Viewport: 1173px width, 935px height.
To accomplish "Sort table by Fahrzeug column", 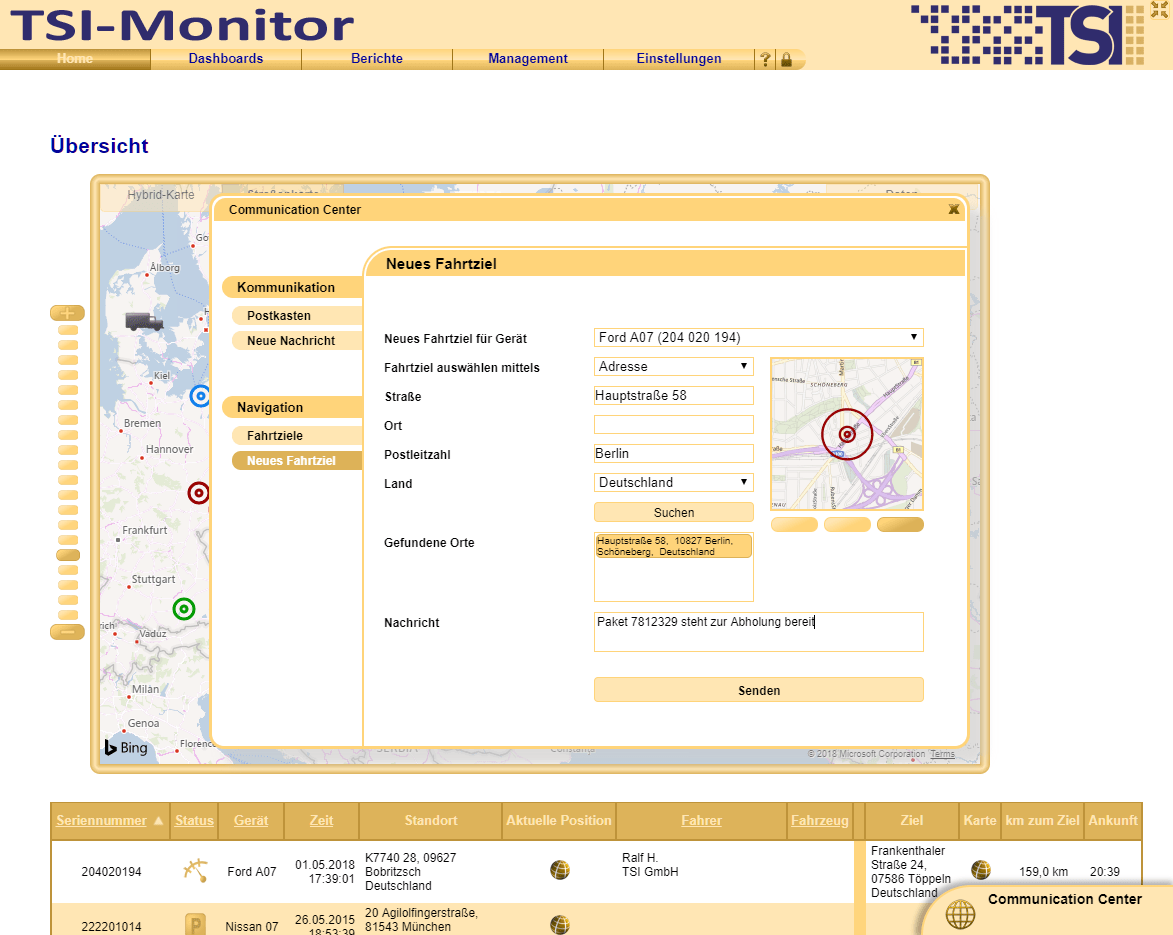I will coord(819,821).
